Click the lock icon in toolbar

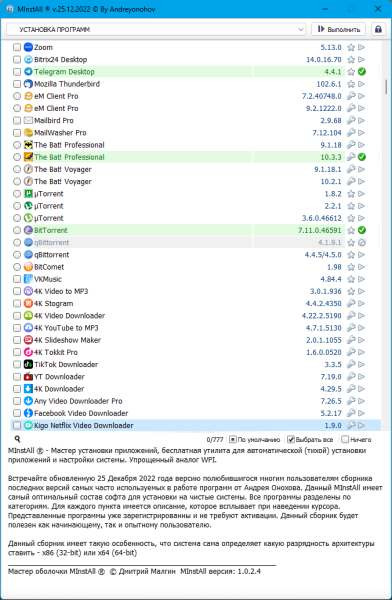click(x=378, y=29)
